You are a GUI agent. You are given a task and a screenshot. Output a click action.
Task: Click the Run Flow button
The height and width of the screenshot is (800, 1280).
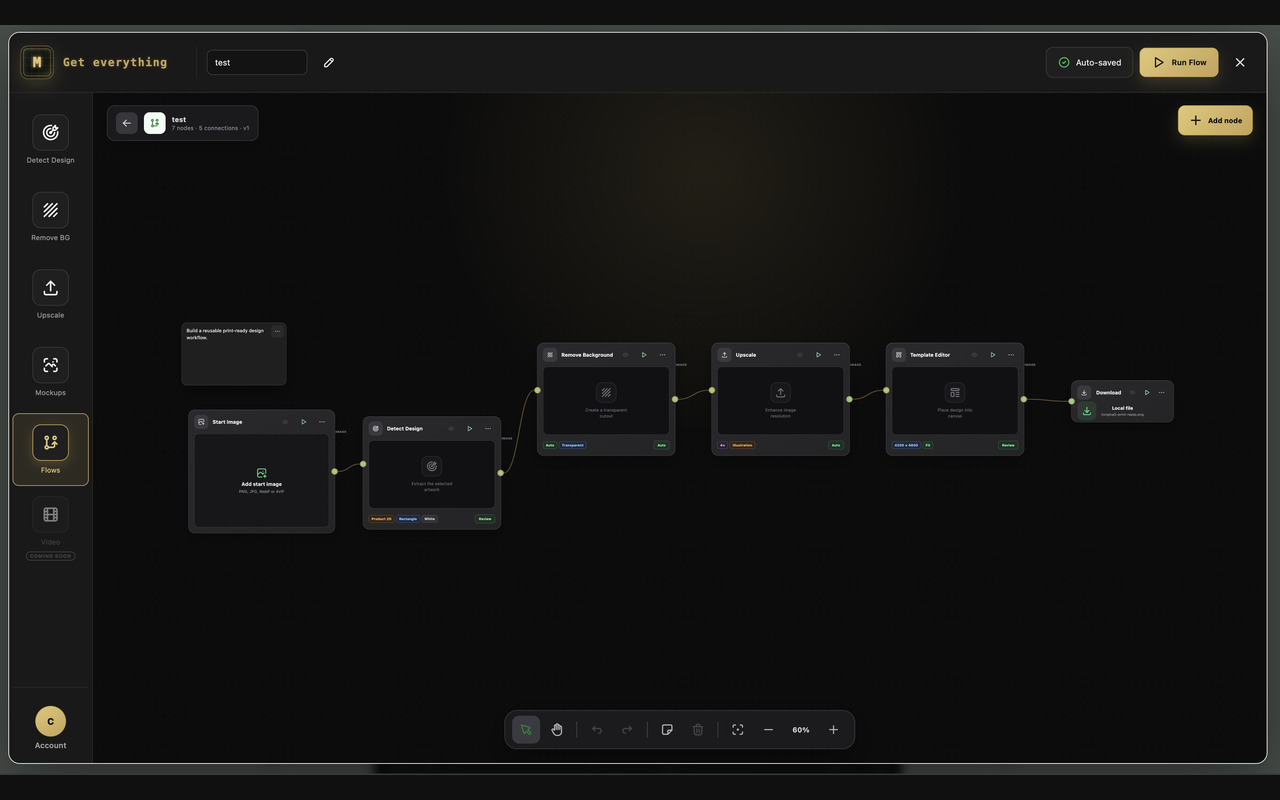click(x=1179, y=62)
